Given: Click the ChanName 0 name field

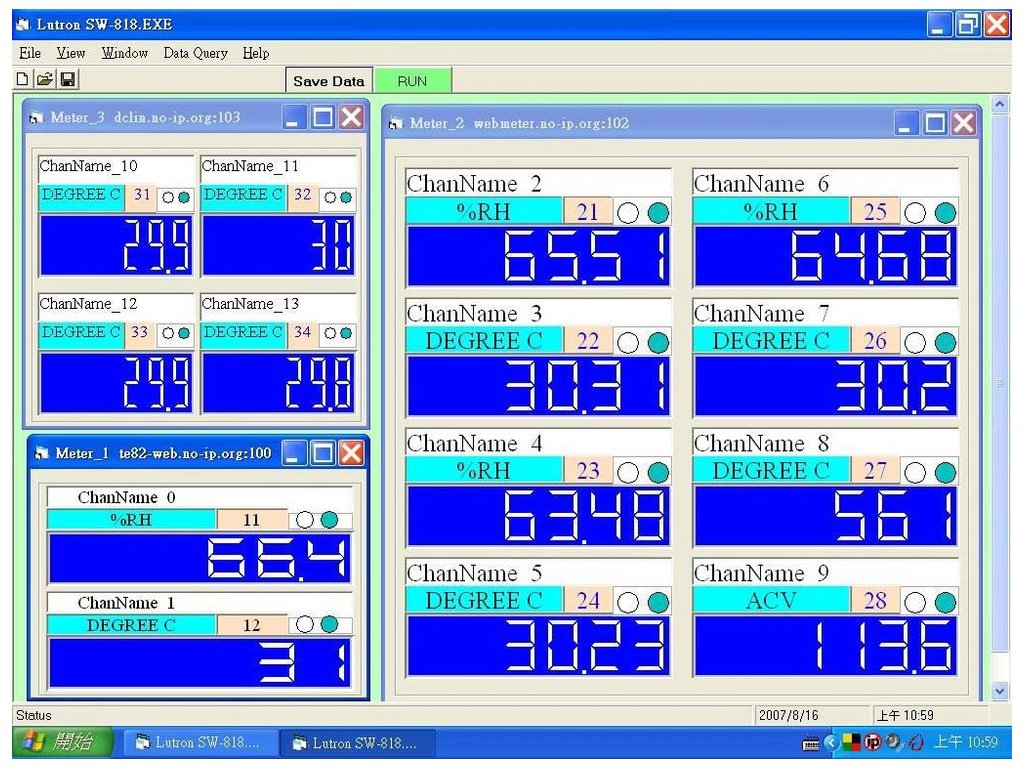Looking at the screenshot, I should pos(199,498).
